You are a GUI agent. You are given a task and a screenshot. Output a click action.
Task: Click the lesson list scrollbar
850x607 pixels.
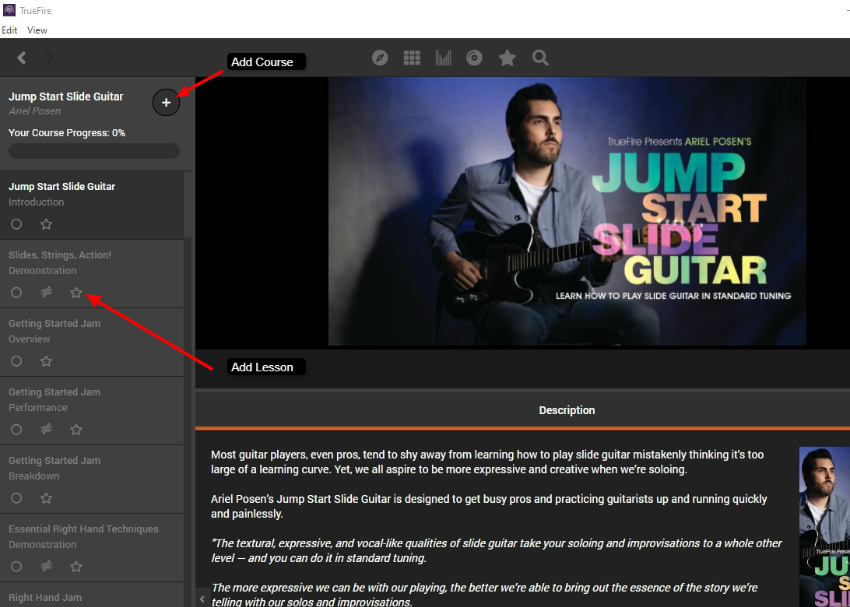coord(188,205)
